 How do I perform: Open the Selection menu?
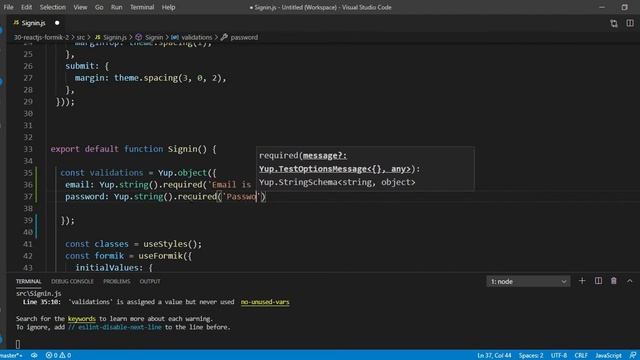53,7
